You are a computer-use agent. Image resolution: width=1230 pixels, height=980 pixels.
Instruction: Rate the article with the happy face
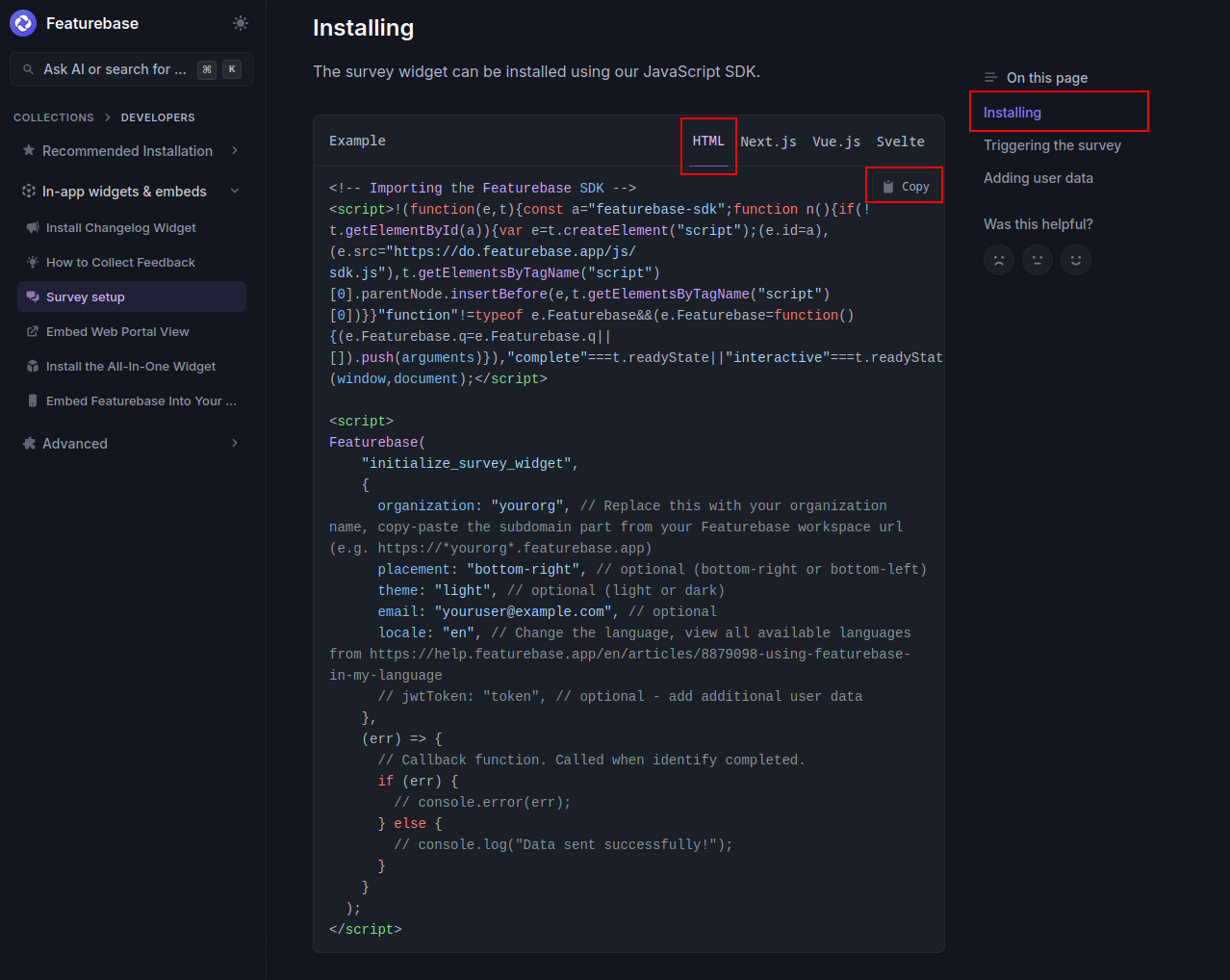[1076, 260]
